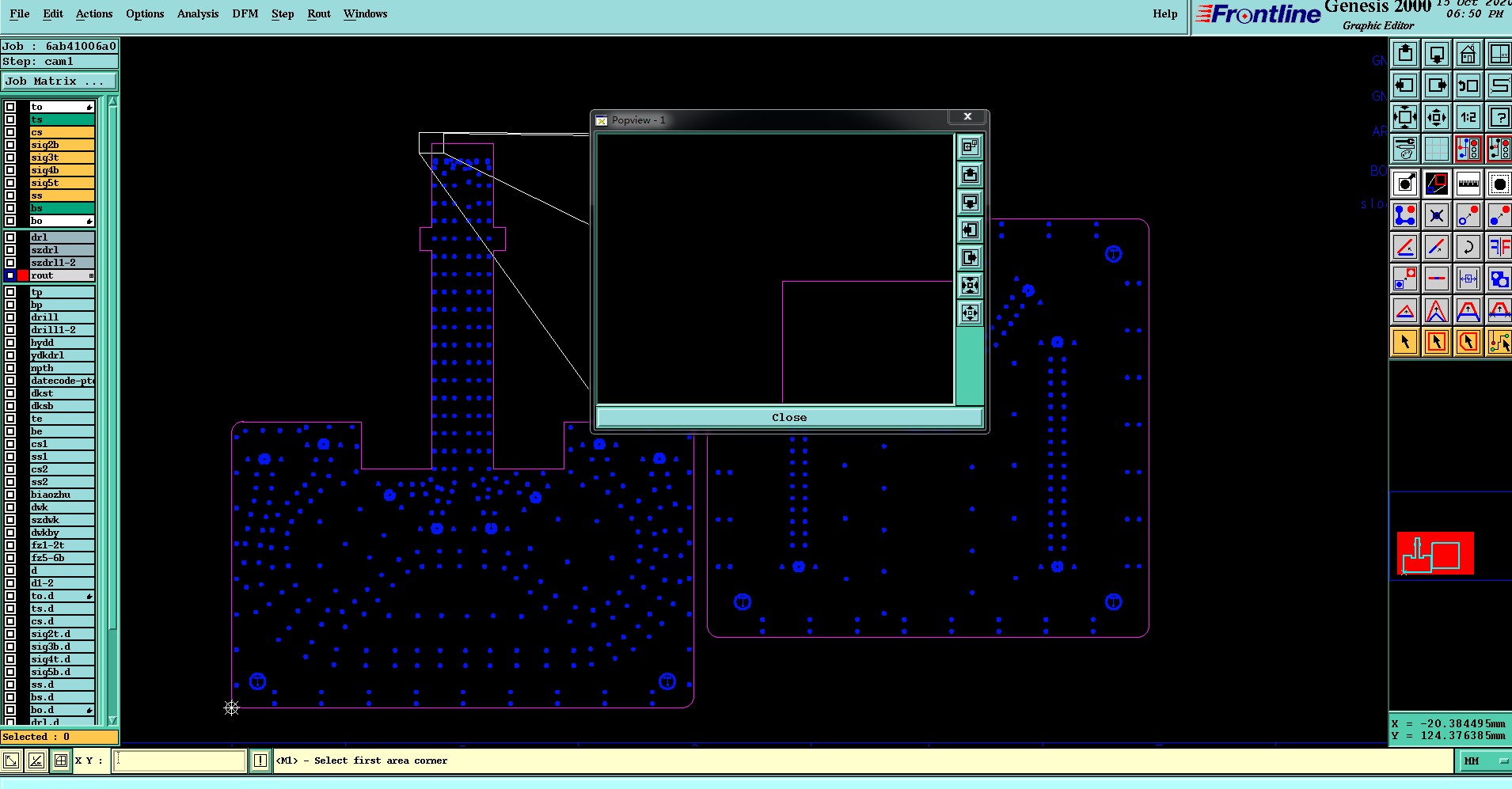Click the layer list scrollbar up arrow
This screenshot has width=1512, height=789.
(x=112, y=102)
